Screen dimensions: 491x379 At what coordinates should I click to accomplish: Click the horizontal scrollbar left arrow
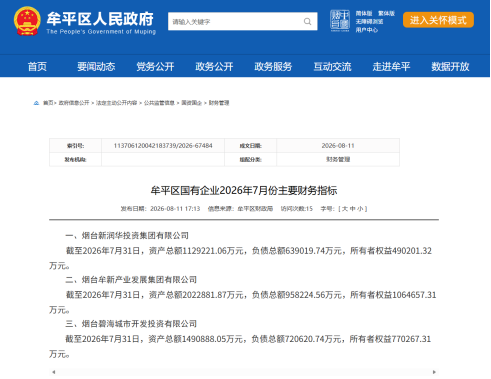54,372
